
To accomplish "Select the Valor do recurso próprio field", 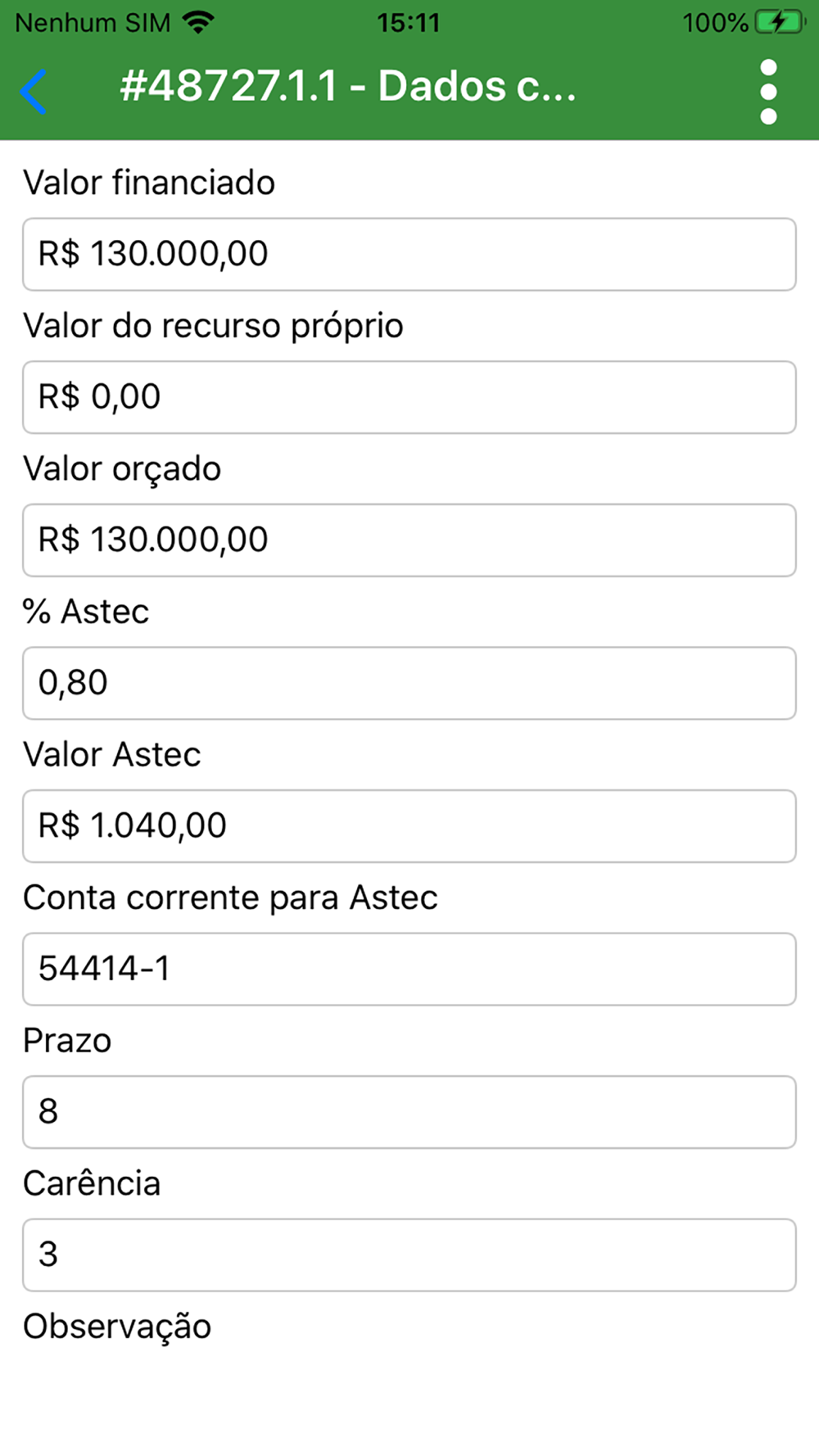I will pyautogui.click(x=409, y=397).
